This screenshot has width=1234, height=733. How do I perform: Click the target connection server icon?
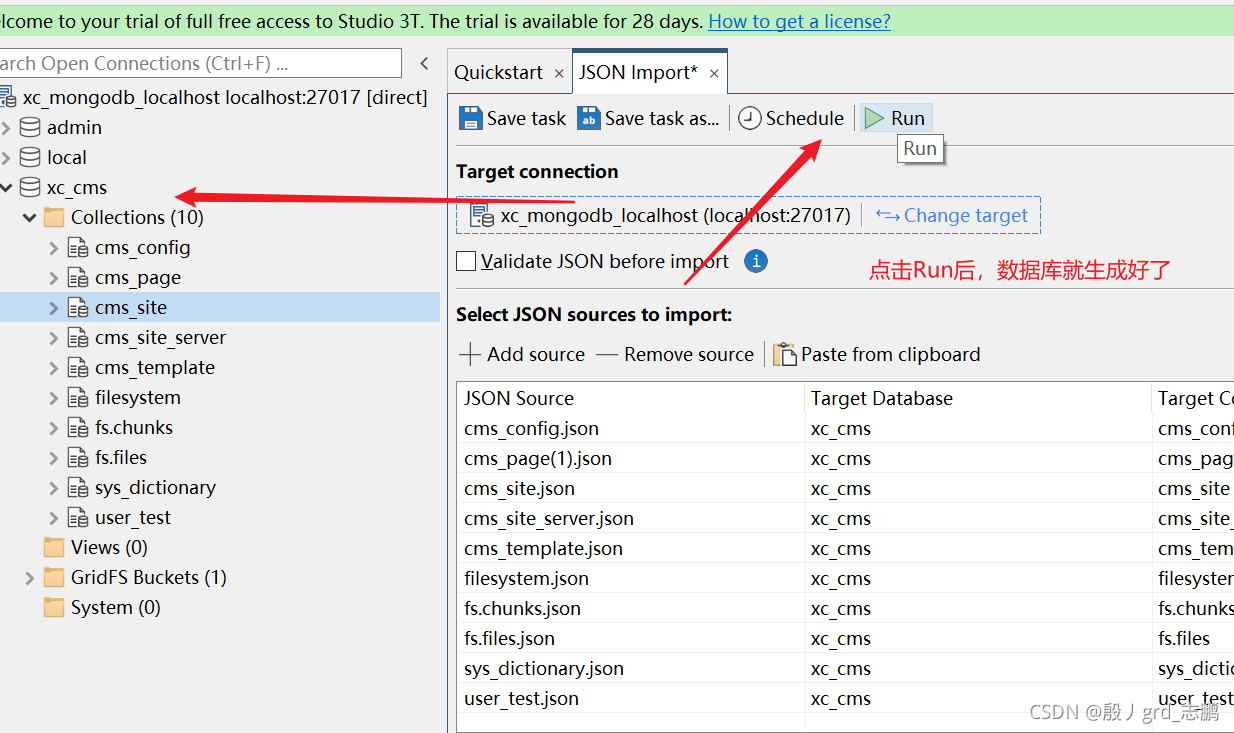click(x=482, y=215)
